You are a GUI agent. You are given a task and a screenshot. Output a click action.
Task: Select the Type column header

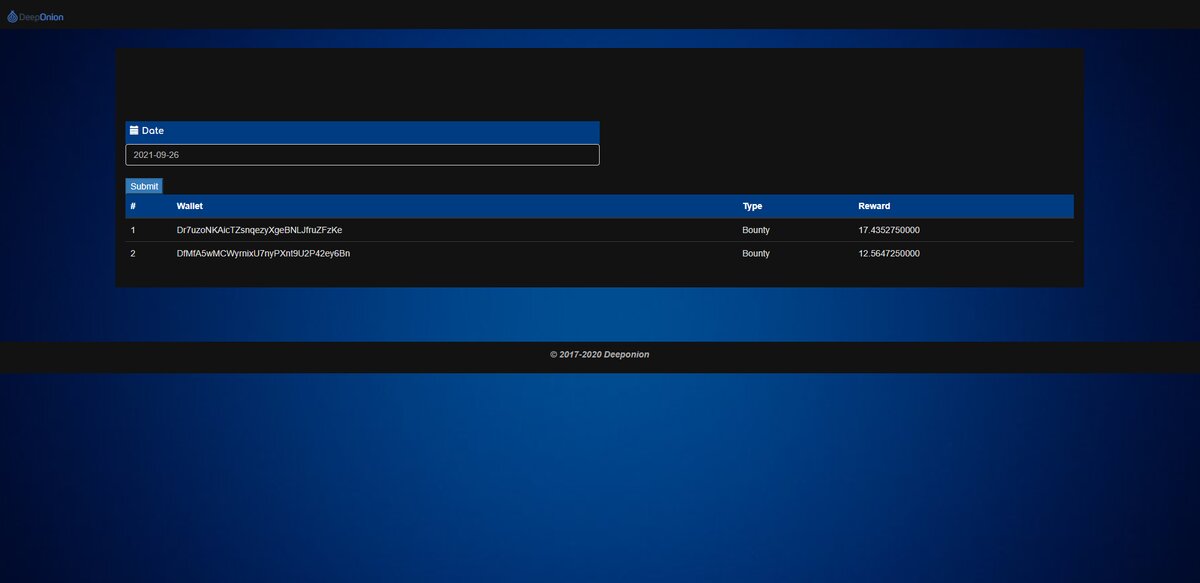pyautogui.click(x=752, y=206)
